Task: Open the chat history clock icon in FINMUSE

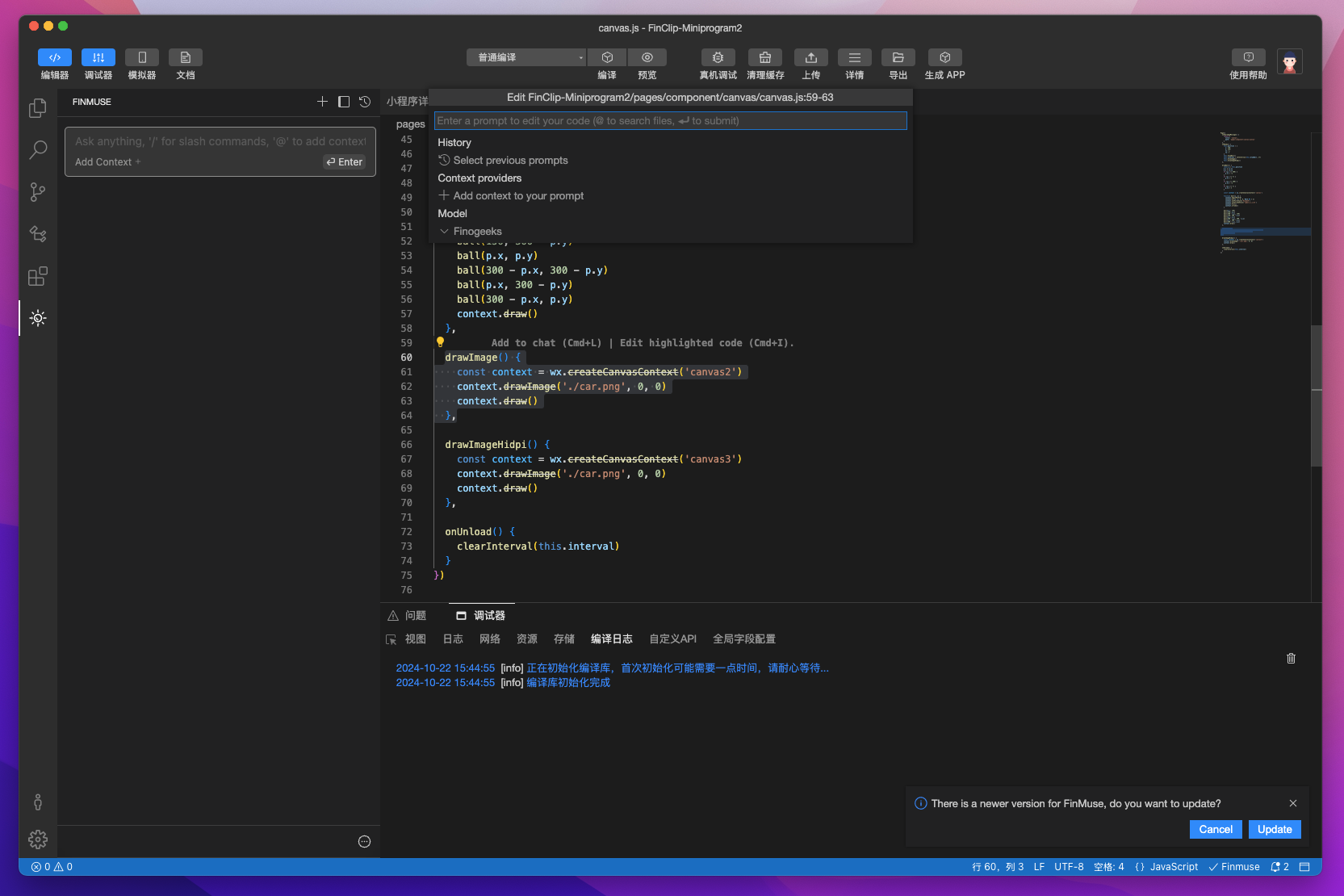Action: coord(365,102)
